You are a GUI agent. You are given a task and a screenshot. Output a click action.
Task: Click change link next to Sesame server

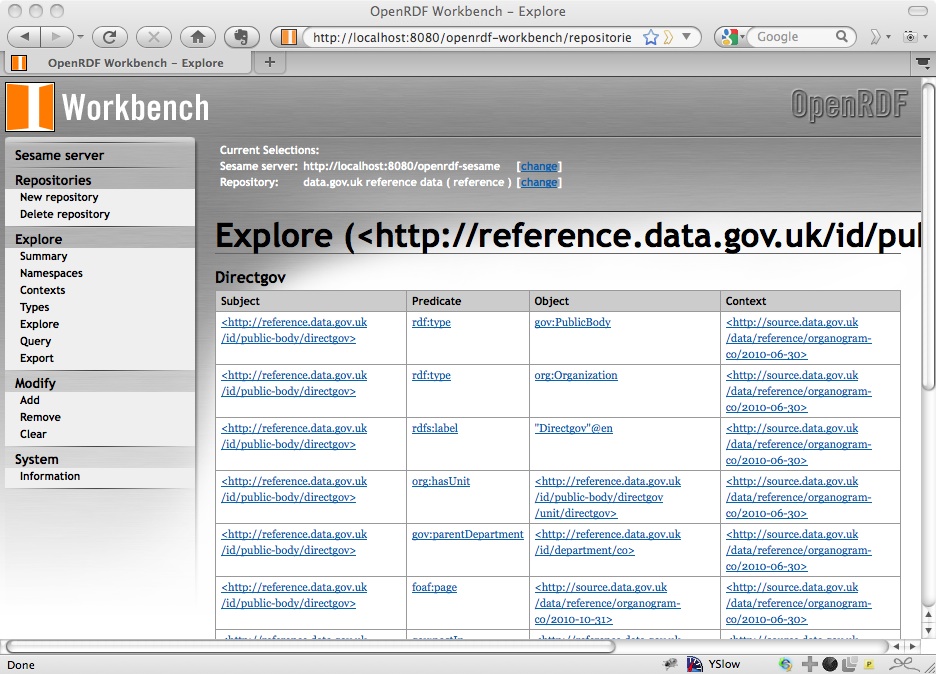pyautogui.click(x=539, y=166)
